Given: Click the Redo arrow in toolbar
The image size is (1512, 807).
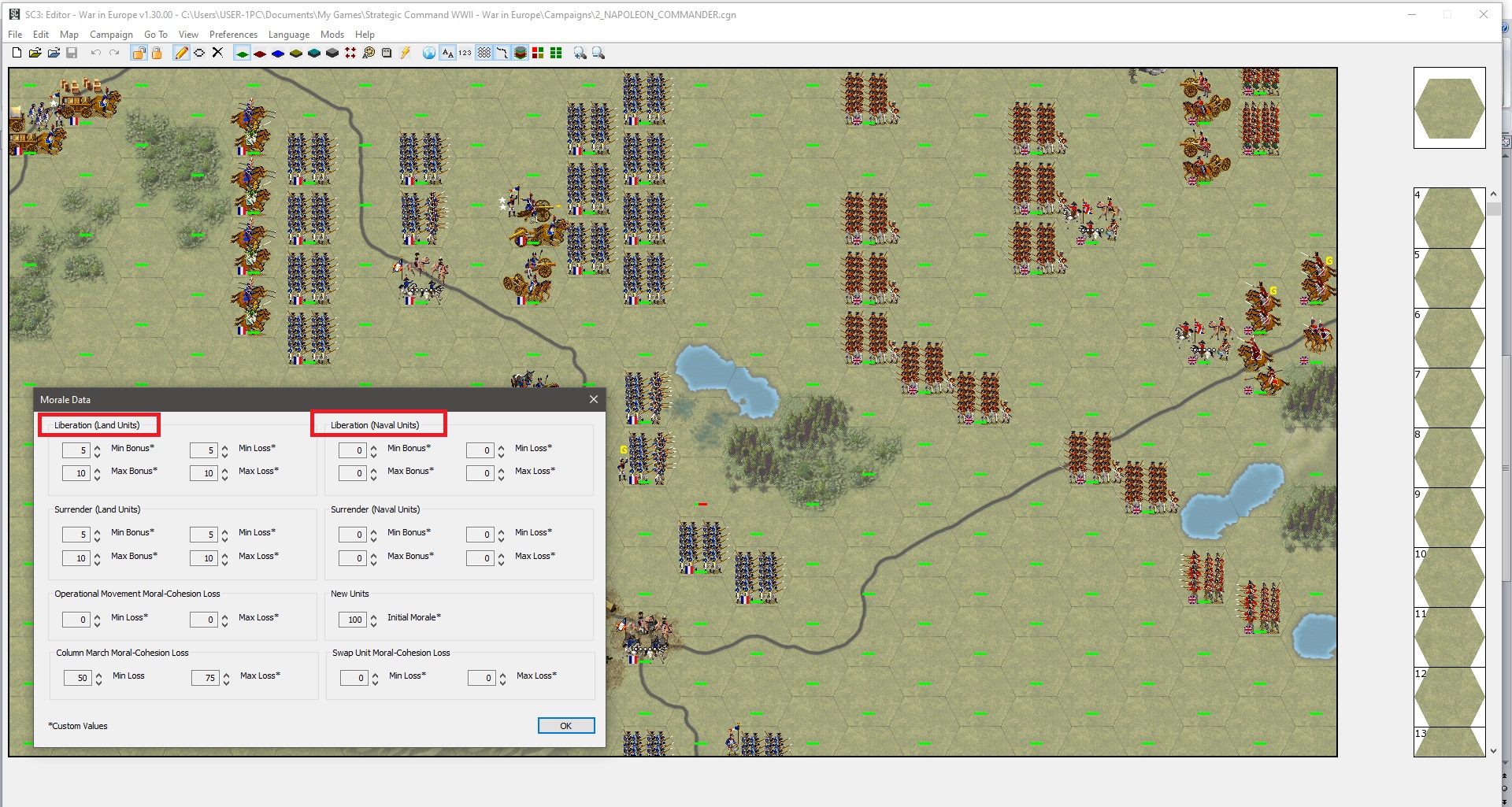Looking at the screenshot, I should 114,53.
